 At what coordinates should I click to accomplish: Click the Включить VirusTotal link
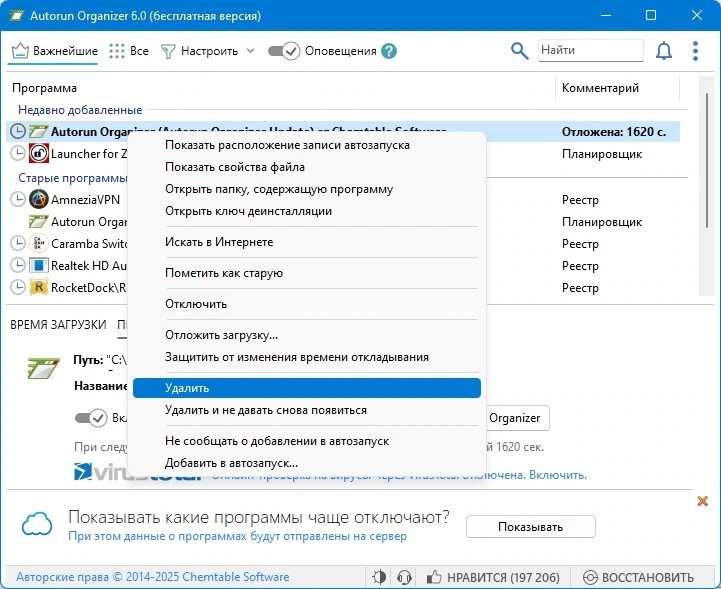(x=558, y=475)
